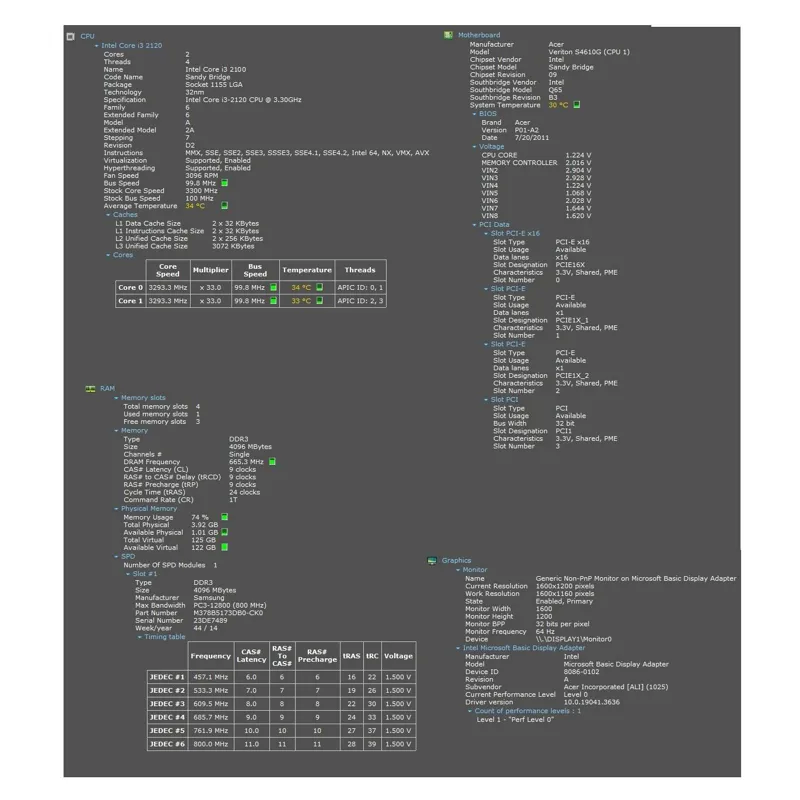Screen dimensions: 800x800
Task: Collapse the Slot PCI node
Action: 486,400
